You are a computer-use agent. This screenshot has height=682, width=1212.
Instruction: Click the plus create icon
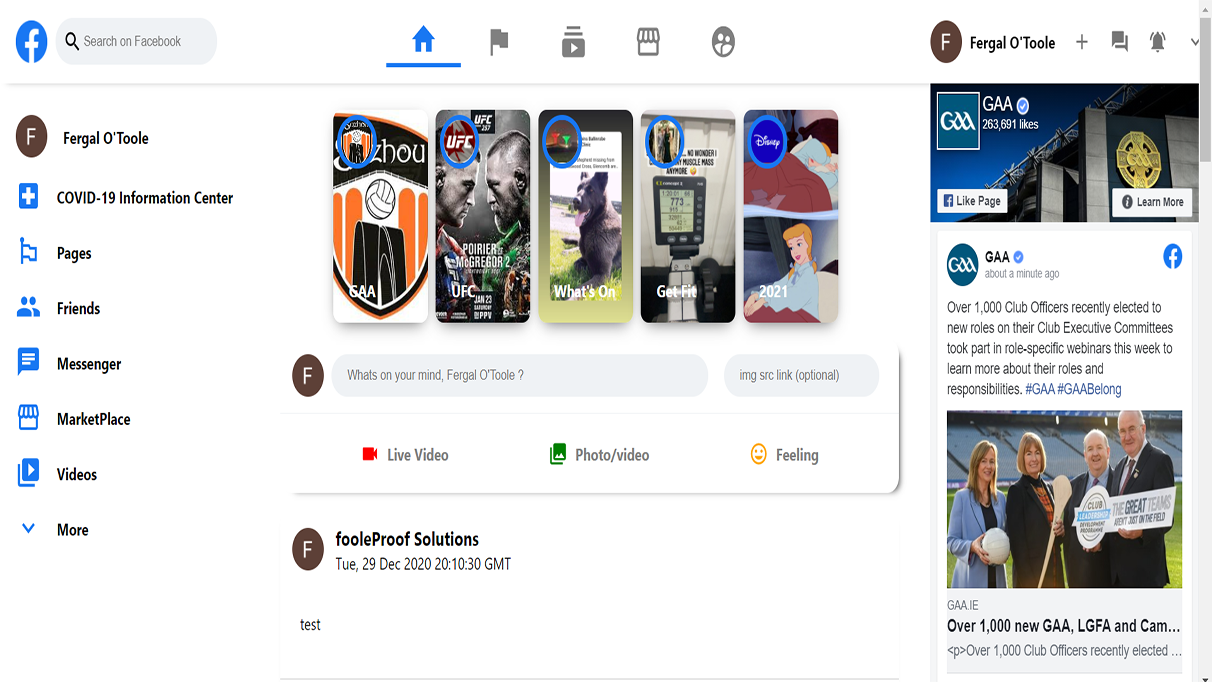[x=1081, y=42]
